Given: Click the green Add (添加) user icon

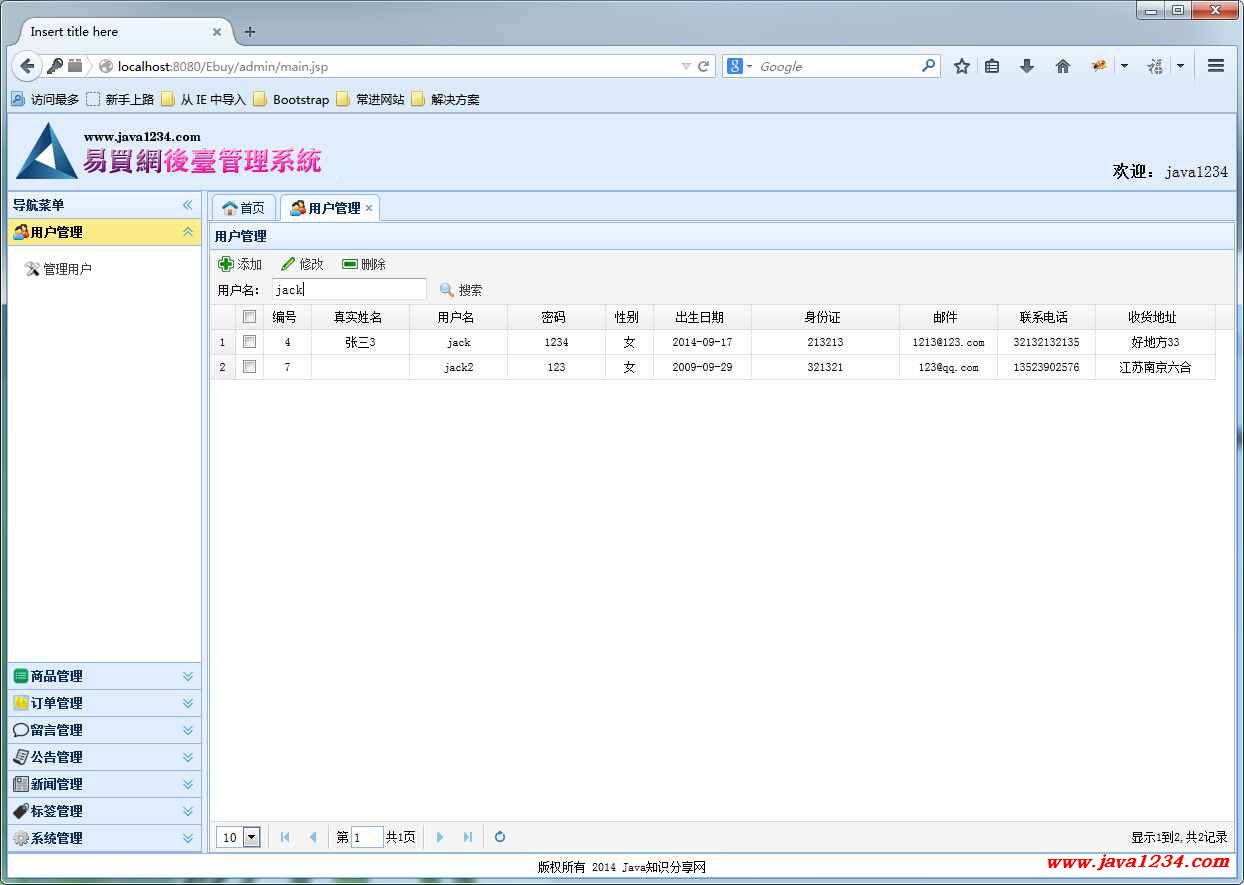Looking at the screenshot, I should point(226,264).
